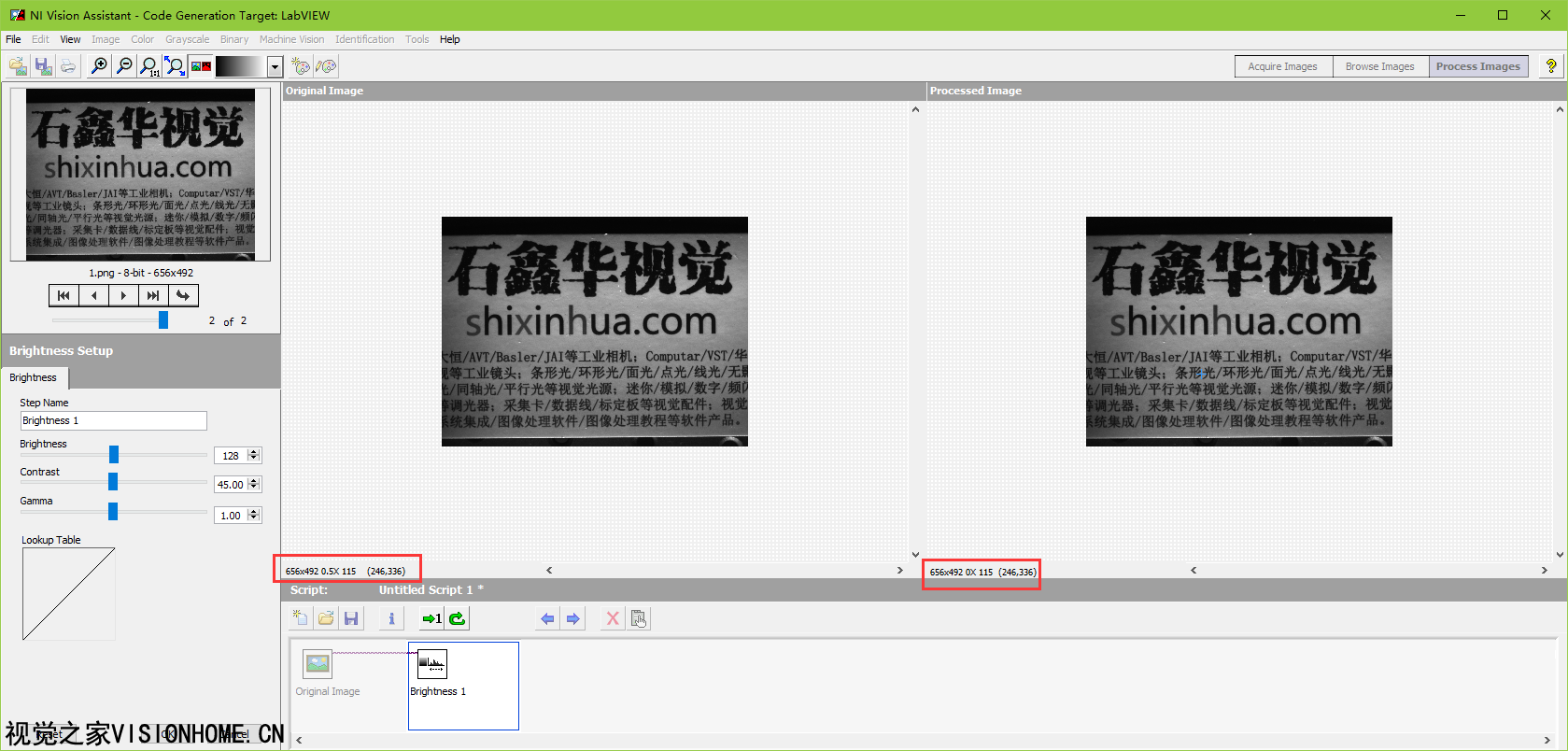Open the Color menu
Viewport: 1568px width, 751px height.
pos(142,39)
